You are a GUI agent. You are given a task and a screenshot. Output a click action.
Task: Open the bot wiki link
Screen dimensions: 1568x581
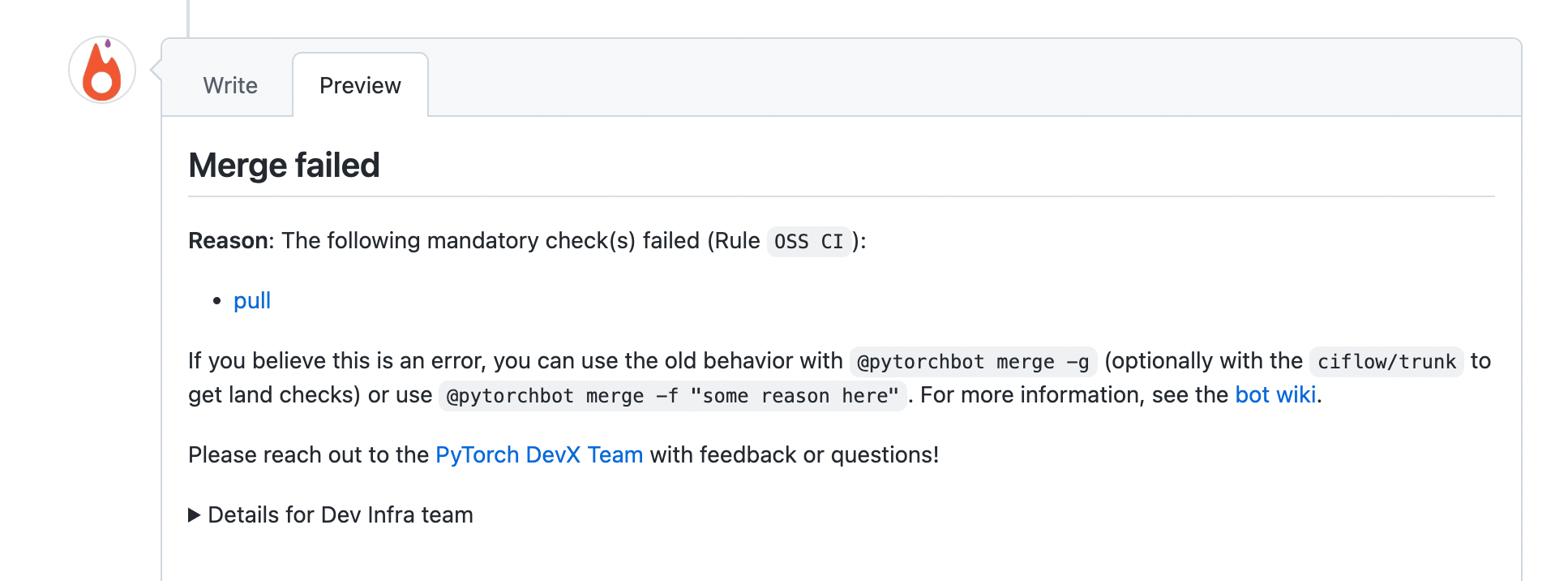1275,395
